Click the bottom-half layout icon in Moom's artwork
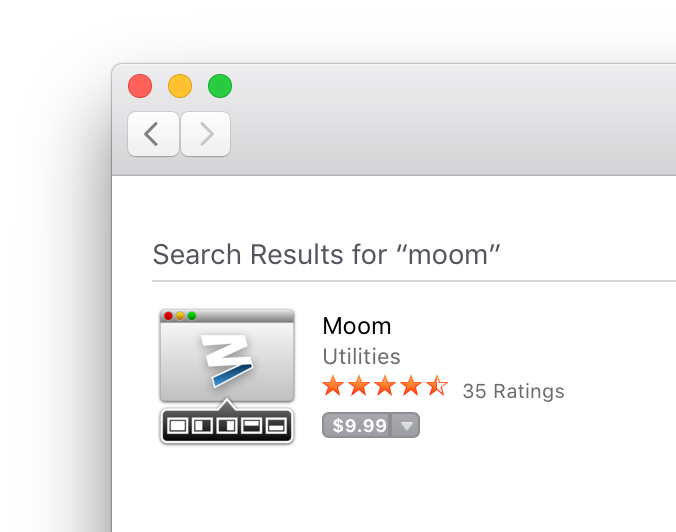Viewport: 676px width, 532px height. 276,427
